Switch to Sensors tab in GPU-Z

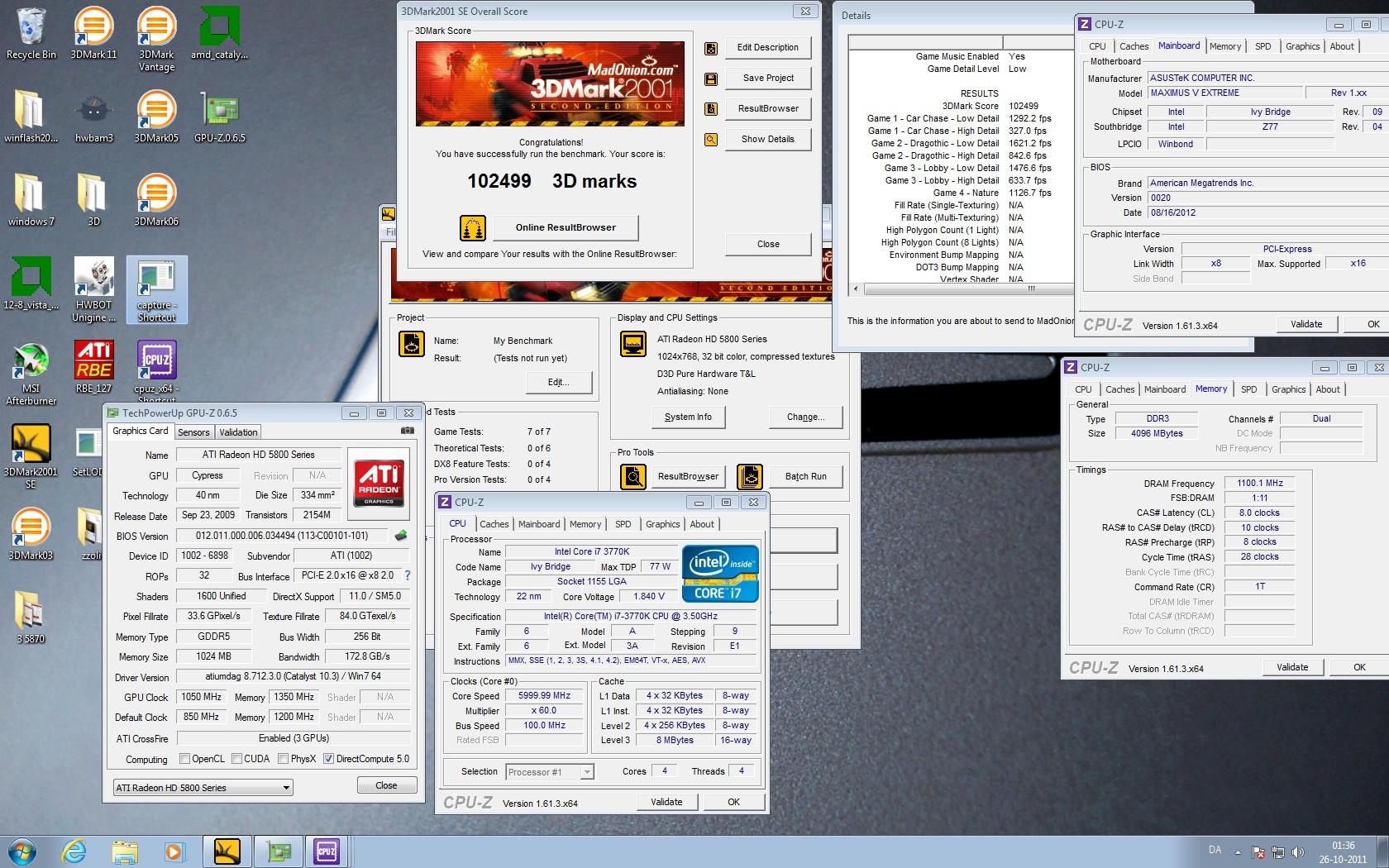point(193,432)
